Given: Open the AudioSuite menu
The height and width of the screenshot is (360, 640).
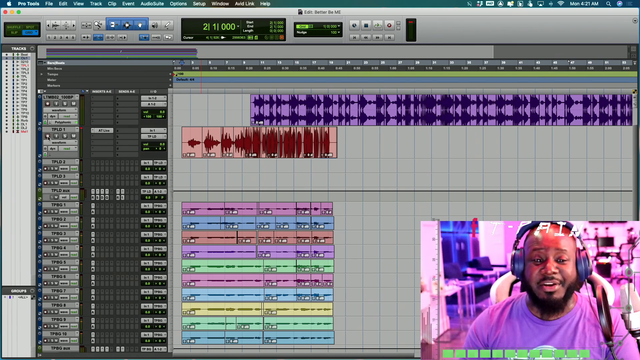Looking at the screenshot, I should click(x=152, y=4).
